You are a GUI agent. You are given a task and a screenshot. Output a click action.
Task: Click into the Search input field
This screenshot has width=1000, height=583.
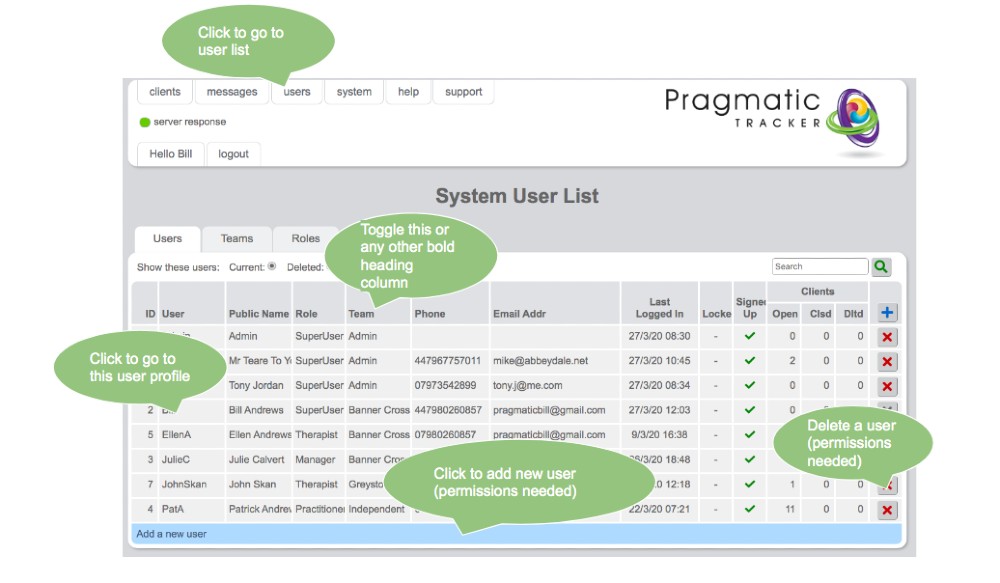point(819,267)
